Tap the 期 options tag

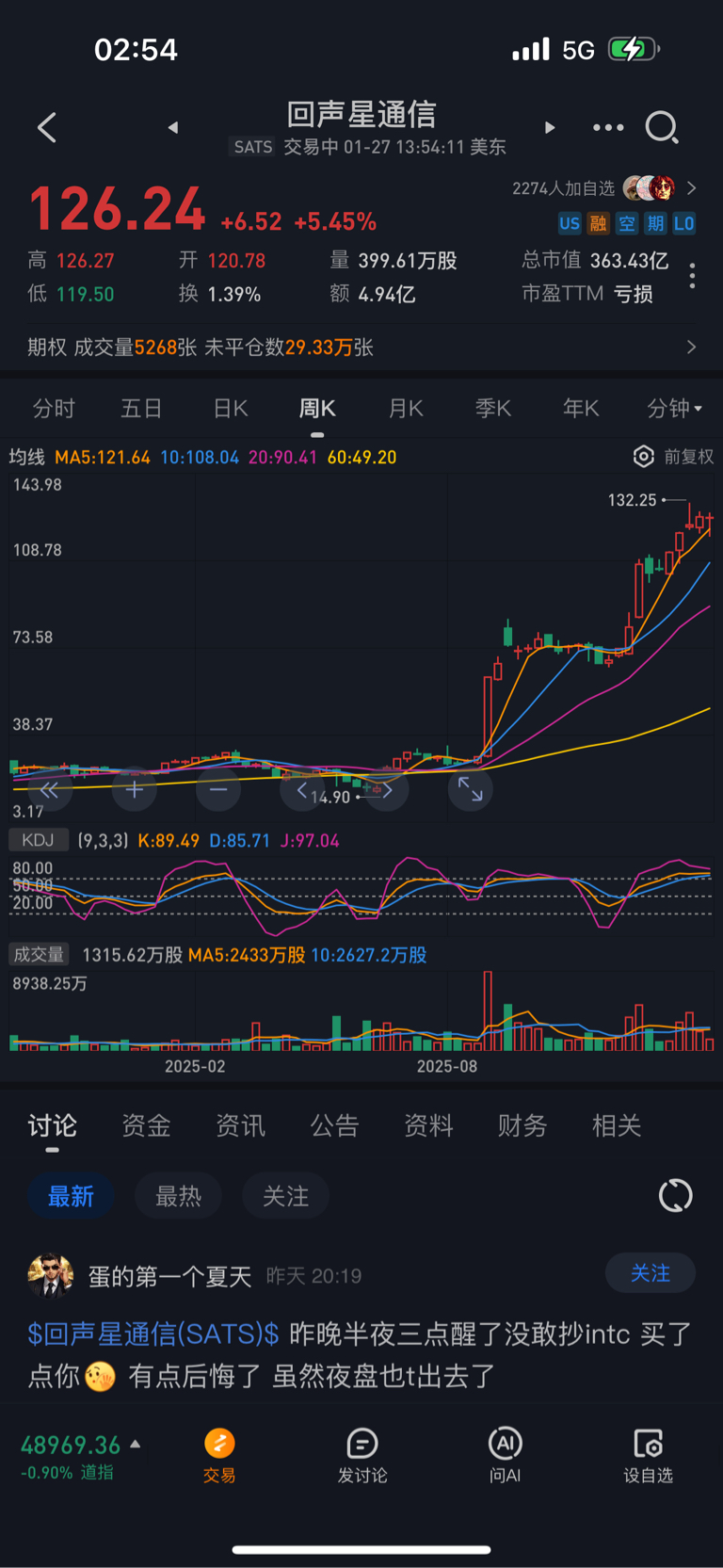655,223
